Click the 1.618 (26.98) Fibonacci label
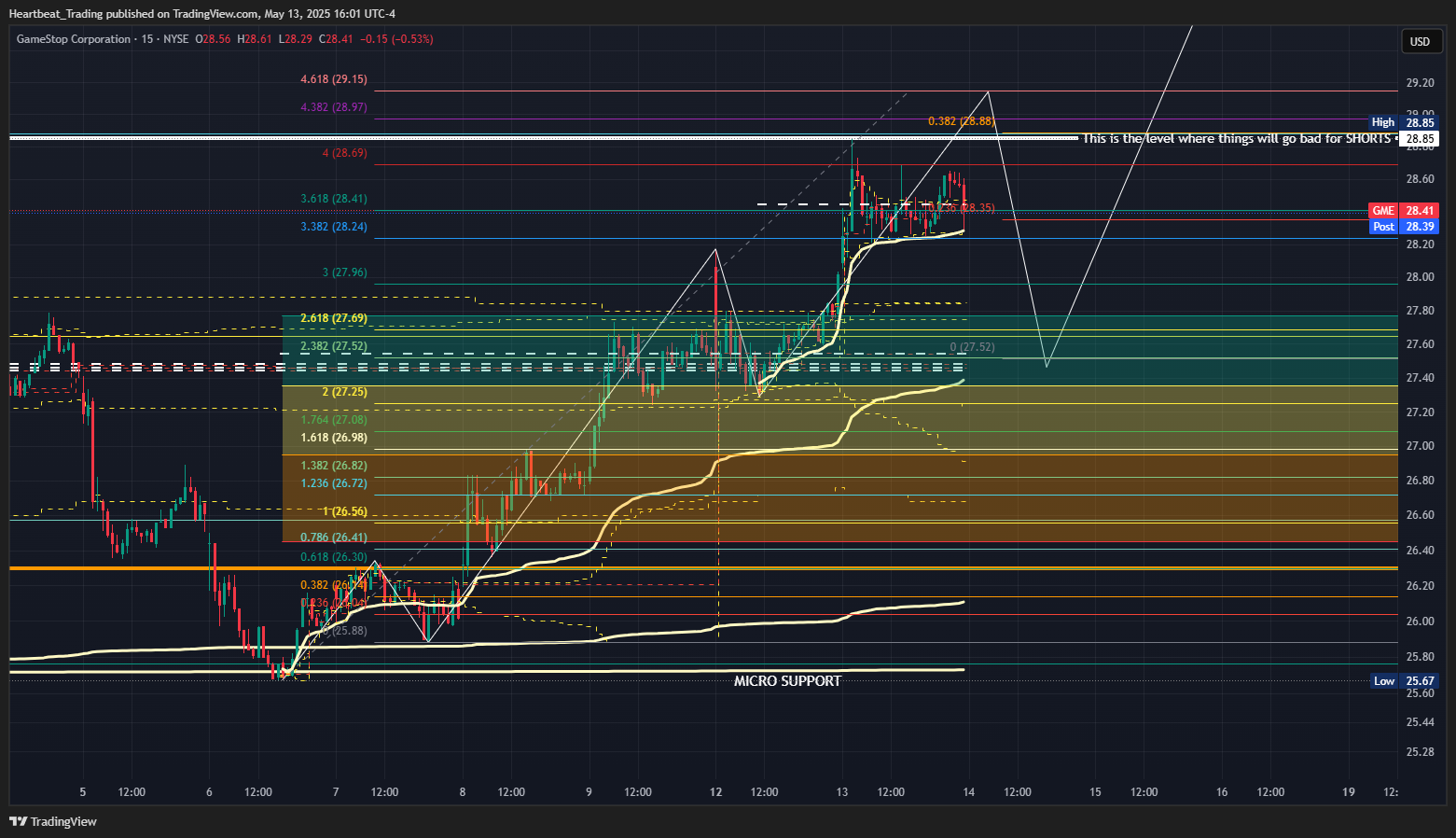1456x838 pixels. click(x=334, y=438)
